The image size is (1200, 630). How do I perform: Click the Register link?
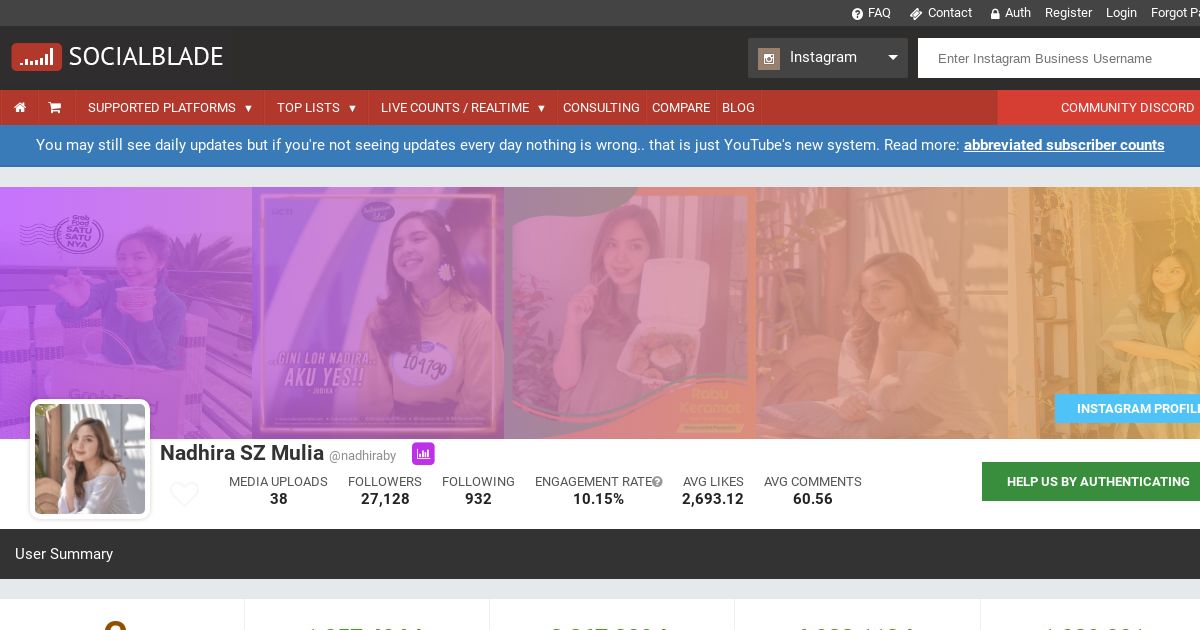[1068, 13]
